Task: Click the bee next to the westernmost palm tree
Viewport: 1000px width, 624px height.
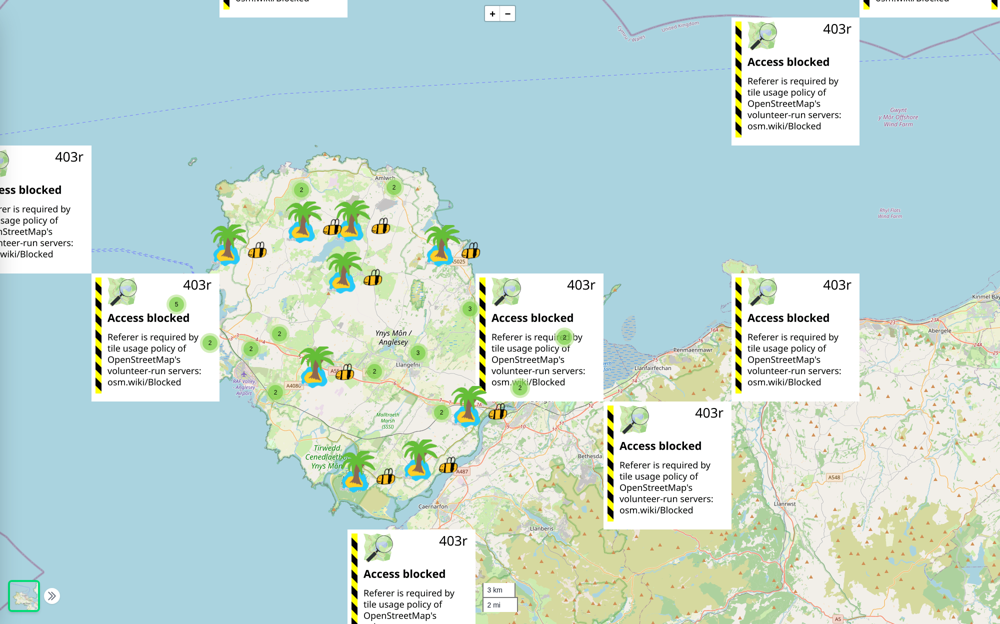Action: click(x=257, y=250)
